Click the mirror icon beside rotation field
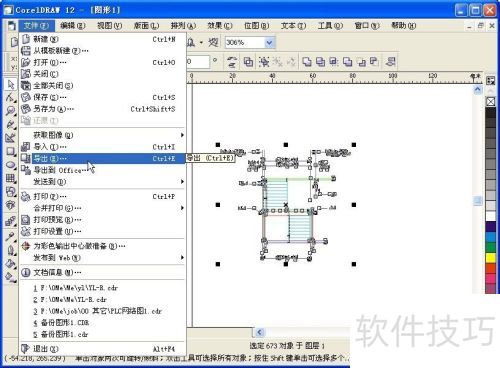 [x=232, y=62]
